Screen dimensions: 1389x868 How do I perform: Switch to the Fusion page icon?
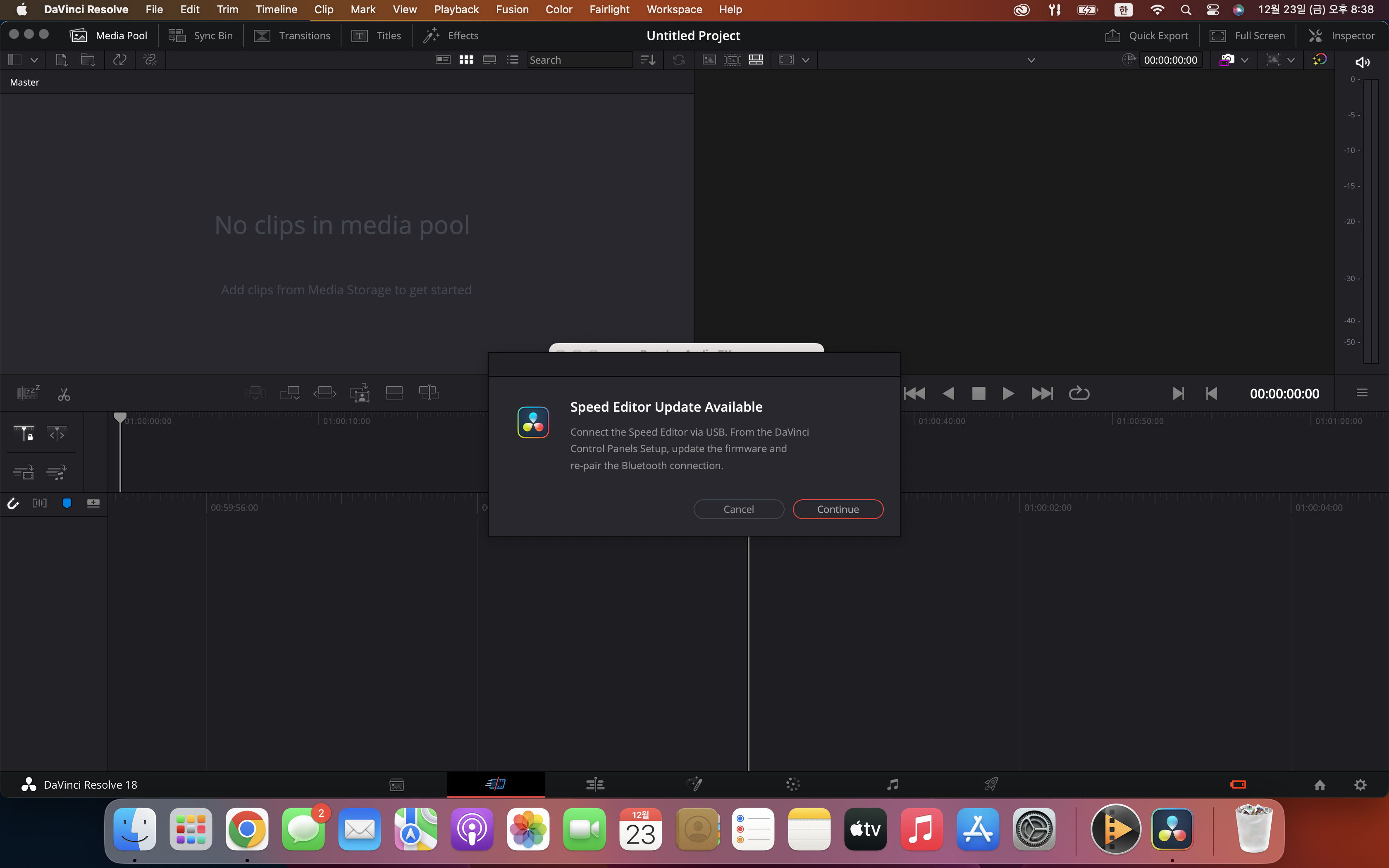(694, 784)
